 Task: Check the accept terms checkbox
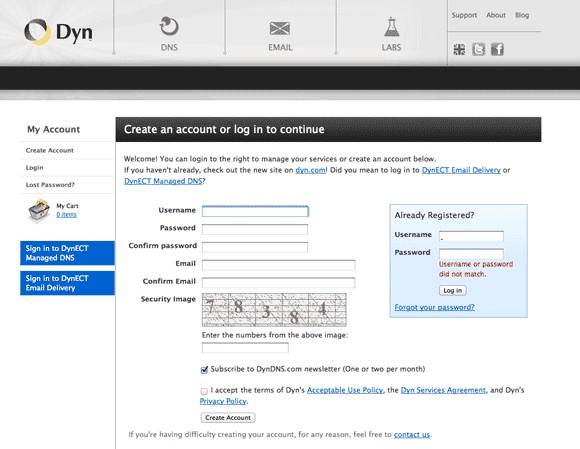pyautogui.click(x=204, y=391)
